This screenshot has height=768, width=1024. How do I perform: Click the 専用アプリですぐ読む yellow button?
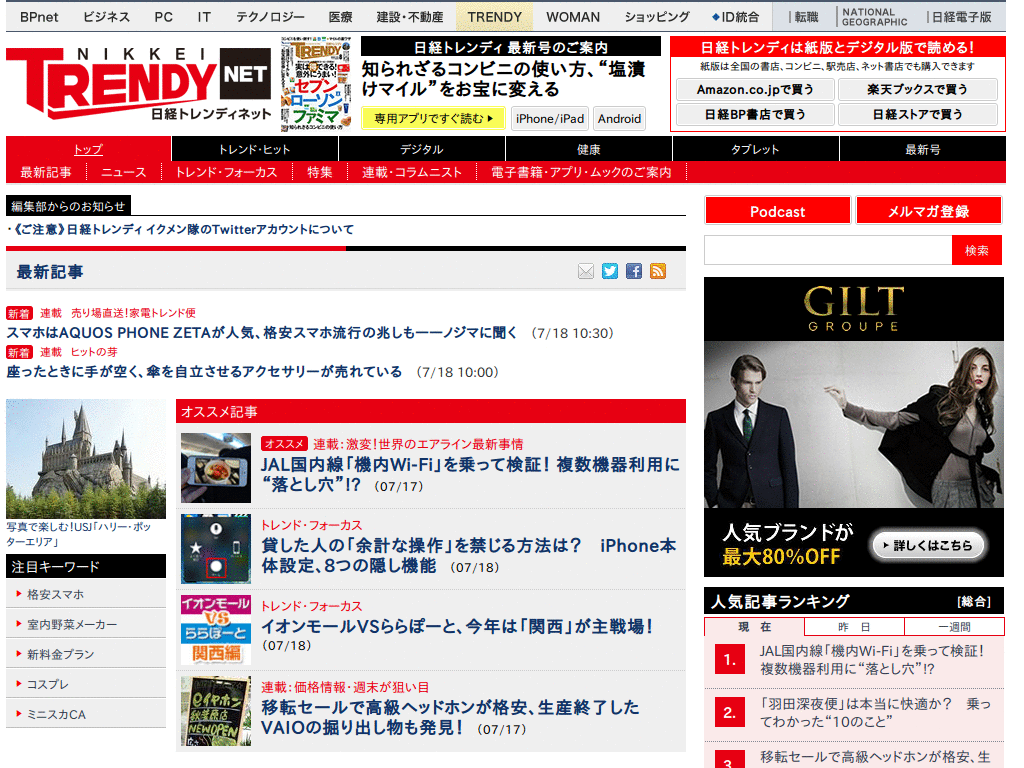434,118
